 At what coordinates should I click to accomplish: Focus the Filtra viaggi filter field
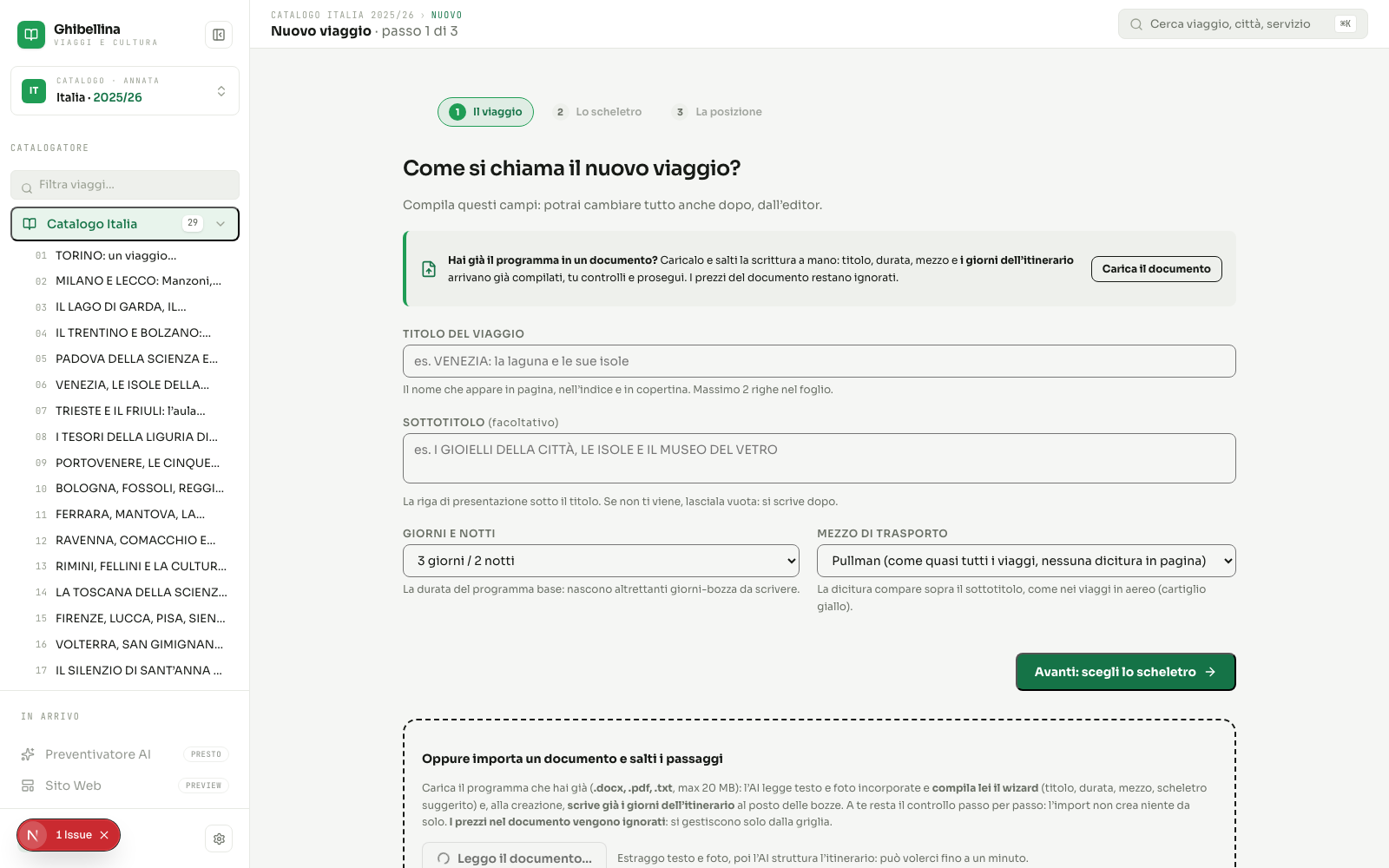pos(125,185)
